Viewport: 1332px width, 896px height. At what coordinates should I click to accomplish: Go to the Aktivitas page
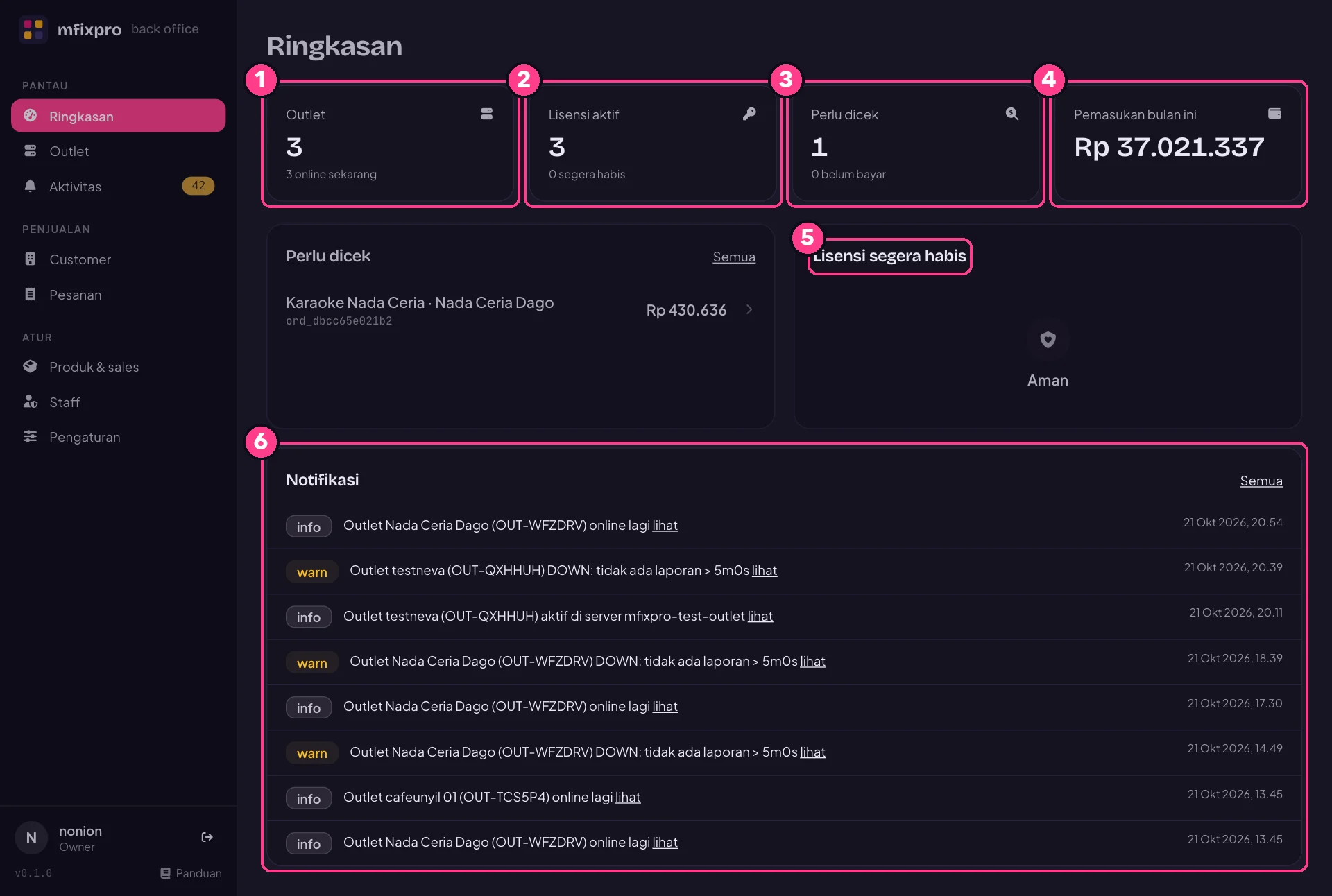(119, 186)
